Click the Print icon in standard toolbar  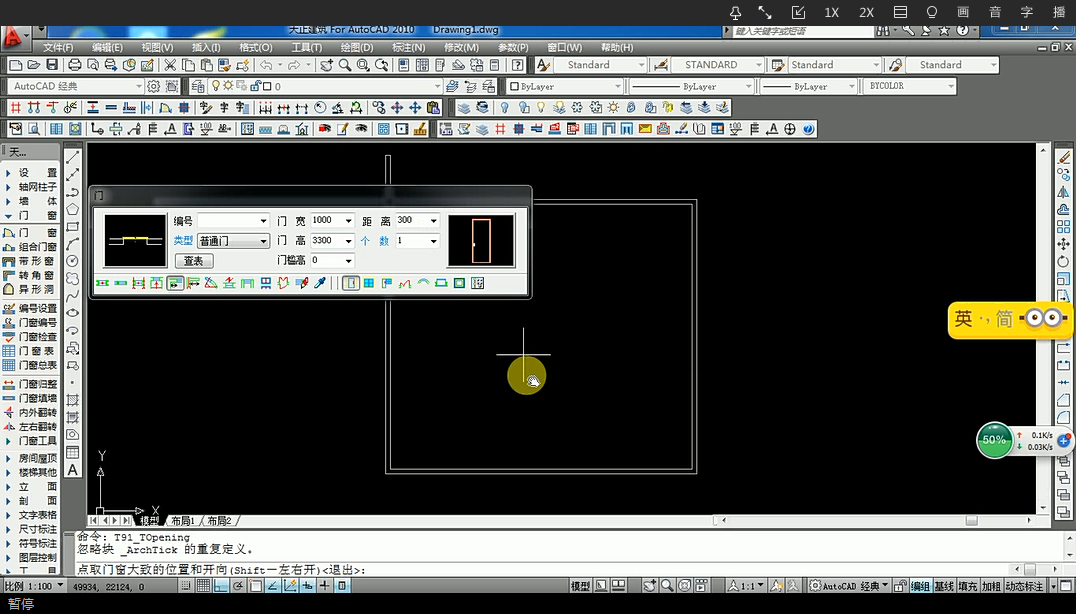75,65
